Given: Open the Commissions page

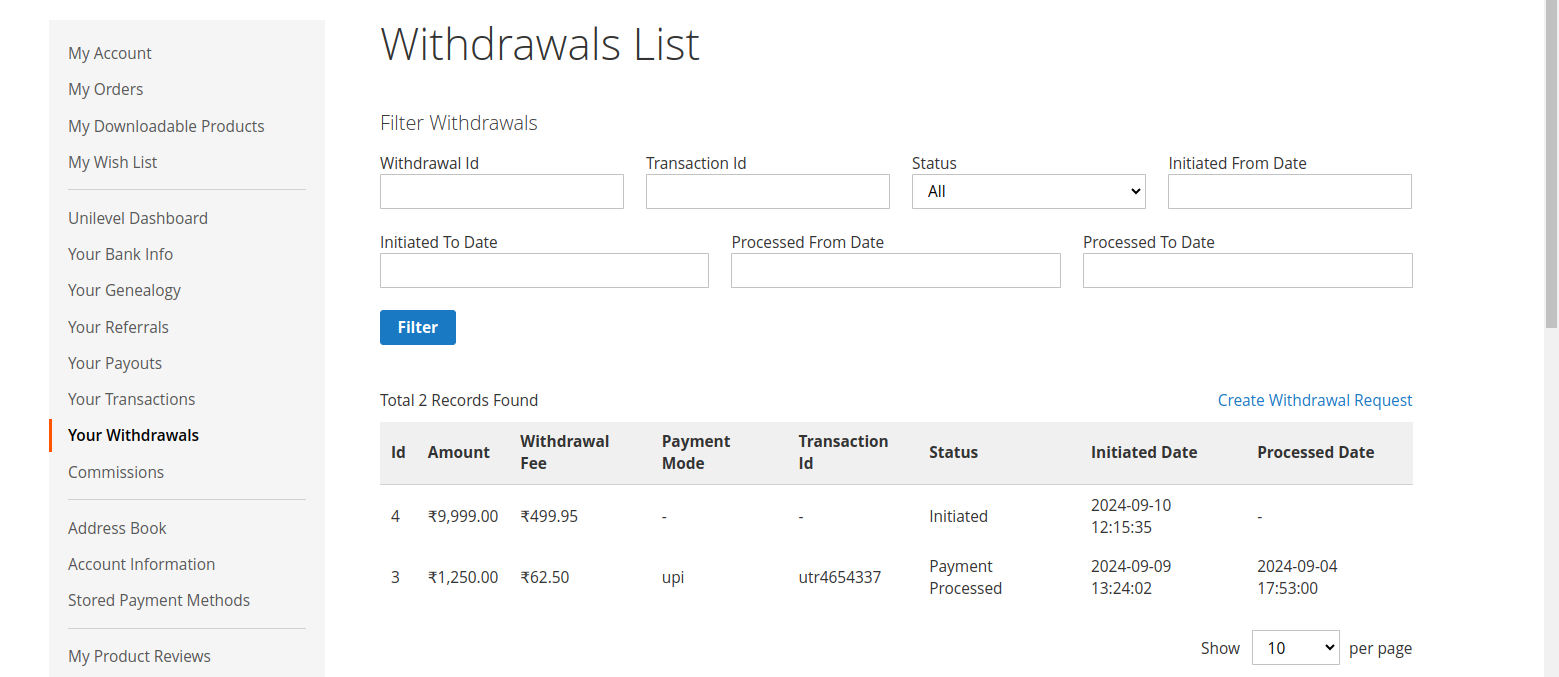Looking at the screenshot, I should pos(115,472).
